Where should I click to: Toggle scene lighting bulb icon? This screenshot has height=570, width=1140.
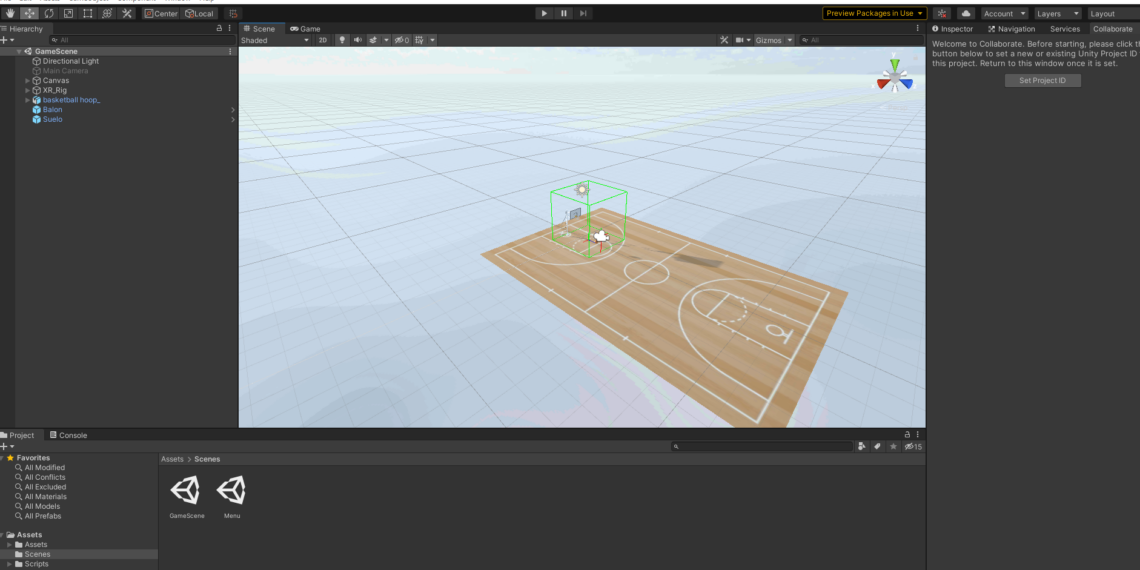click(x=342, y=40)
